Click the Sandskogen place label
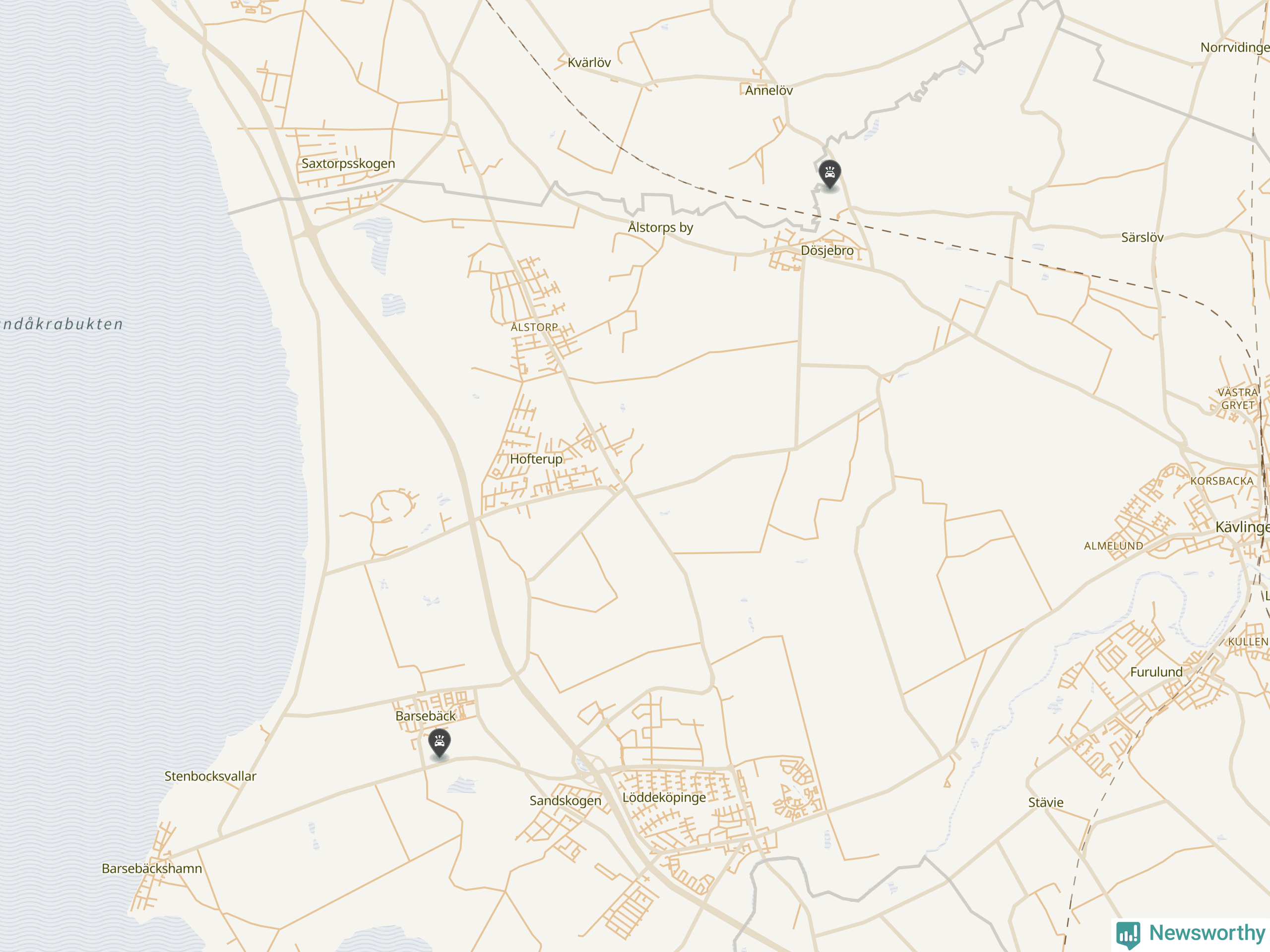Screen dimensions: 1270x952 [x=566, y=800]
